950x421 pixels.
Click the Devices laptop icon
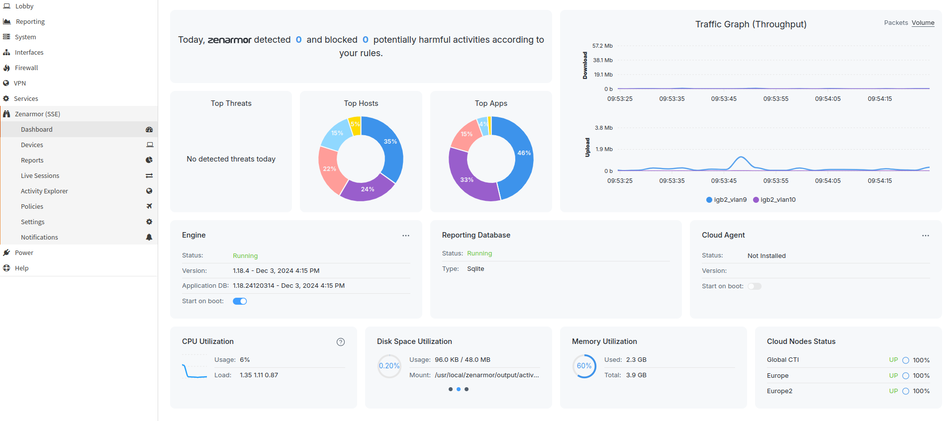point(149,145)
